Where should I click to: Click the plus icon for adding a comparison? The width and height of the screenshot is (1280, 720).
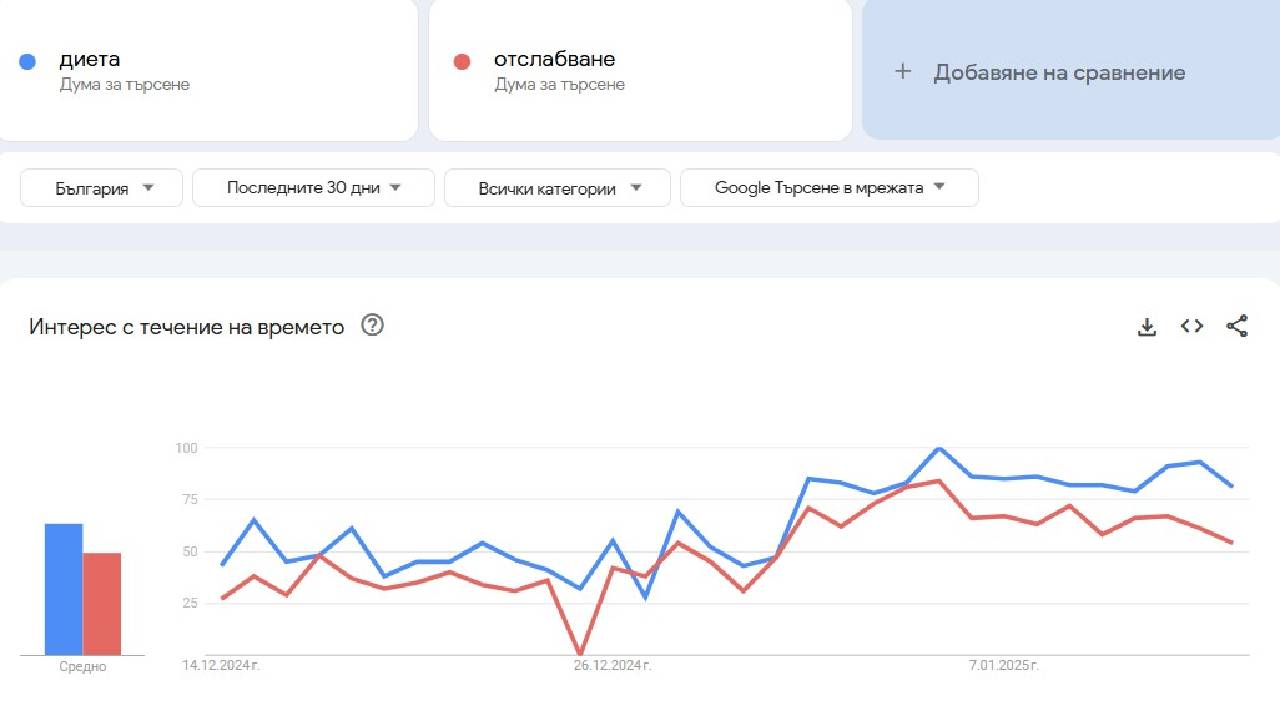click(x=903, y=71)
